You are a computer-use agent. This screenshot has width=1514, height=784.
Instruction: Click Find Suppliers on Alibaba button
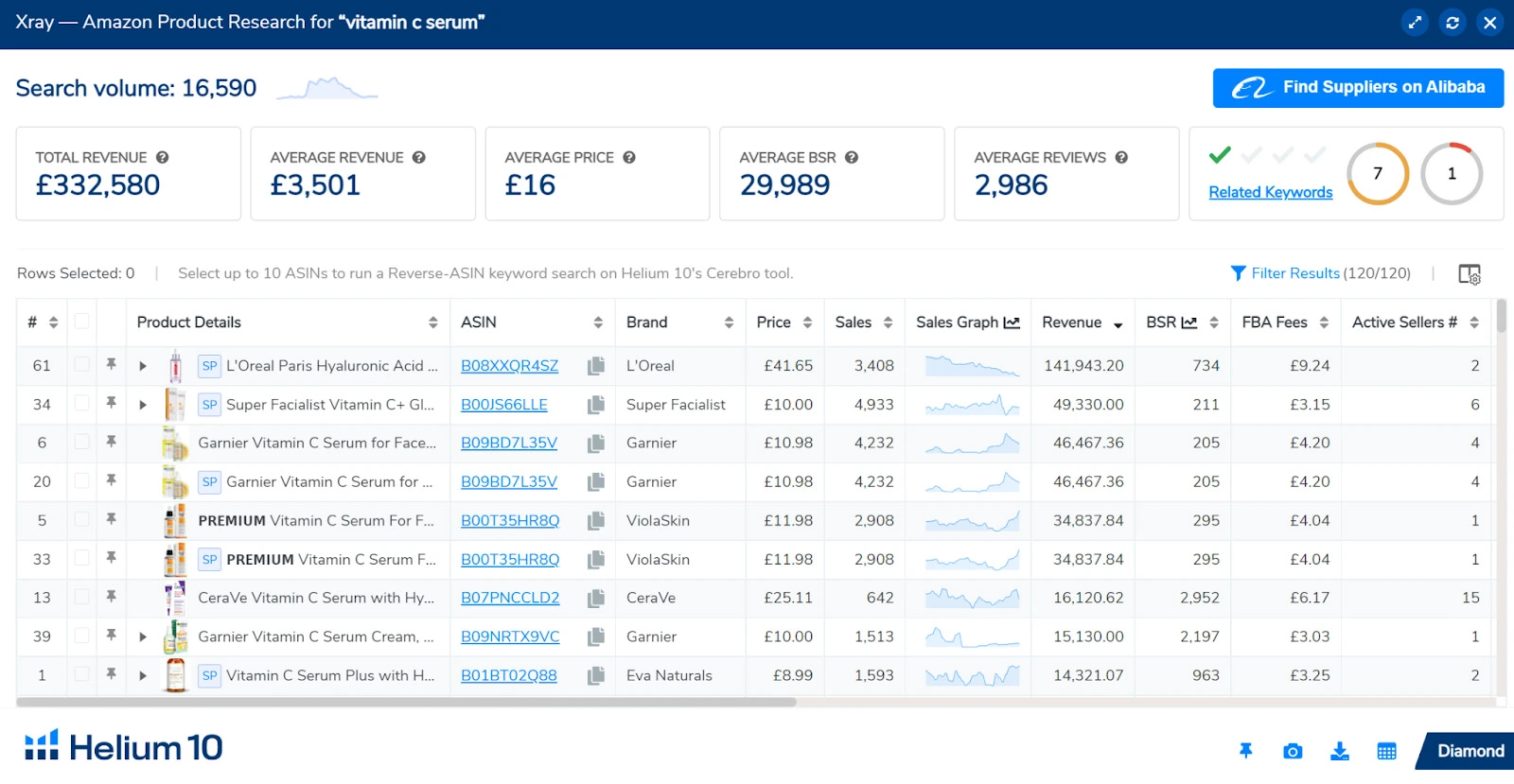click(x=1358, y=88)
